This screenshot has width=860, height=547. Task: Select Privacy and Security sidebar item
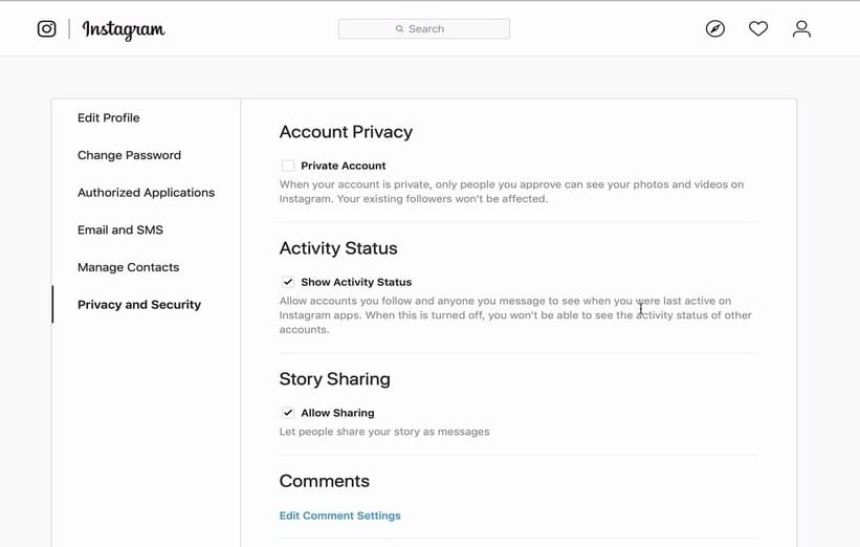tap(139, 304)
